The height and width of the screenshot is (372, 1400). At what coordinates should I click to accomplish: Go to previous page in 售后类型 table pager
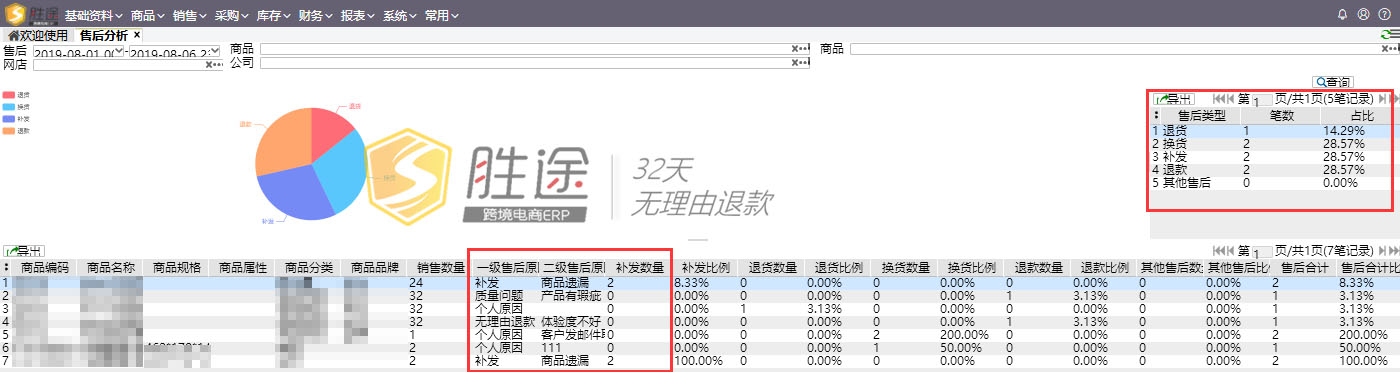[1229, 99]
